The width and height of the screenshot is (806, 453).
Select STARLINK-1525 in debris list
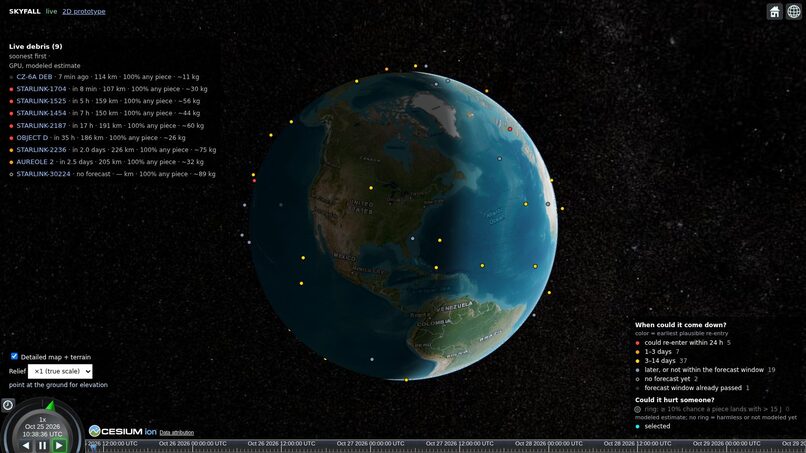pos(41,101)
